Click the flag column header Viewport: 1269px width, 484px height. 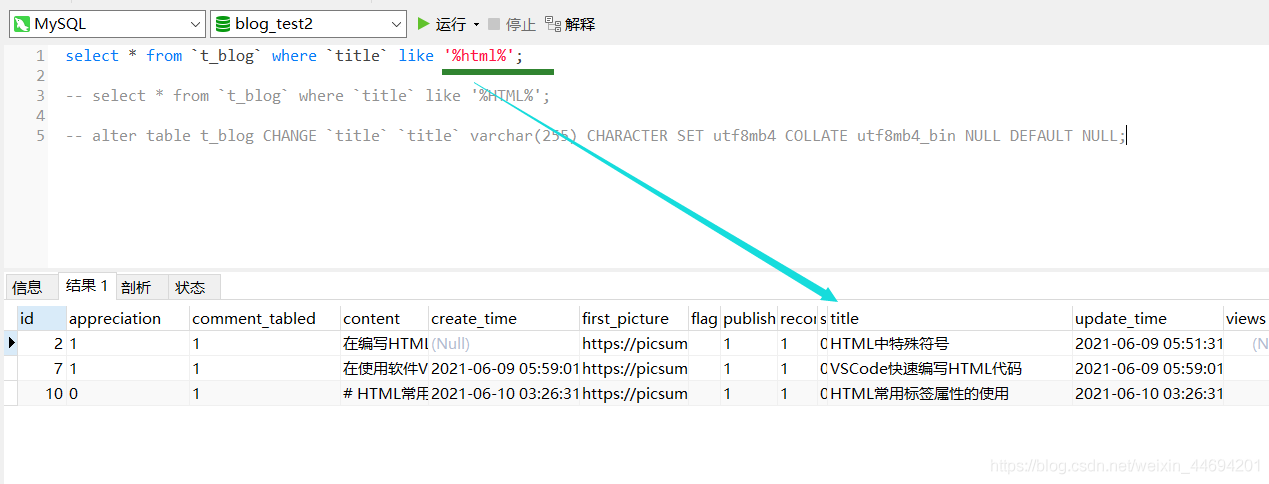(704, 318)
